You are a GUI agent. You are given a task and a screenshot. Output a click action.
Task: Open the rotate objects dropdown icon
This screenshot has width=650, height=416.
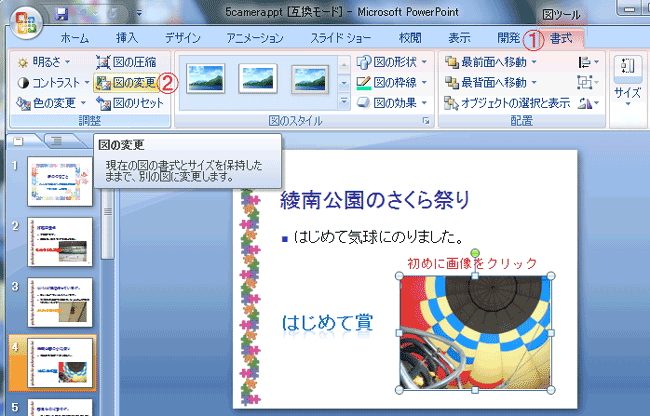[x=589, y=103]
